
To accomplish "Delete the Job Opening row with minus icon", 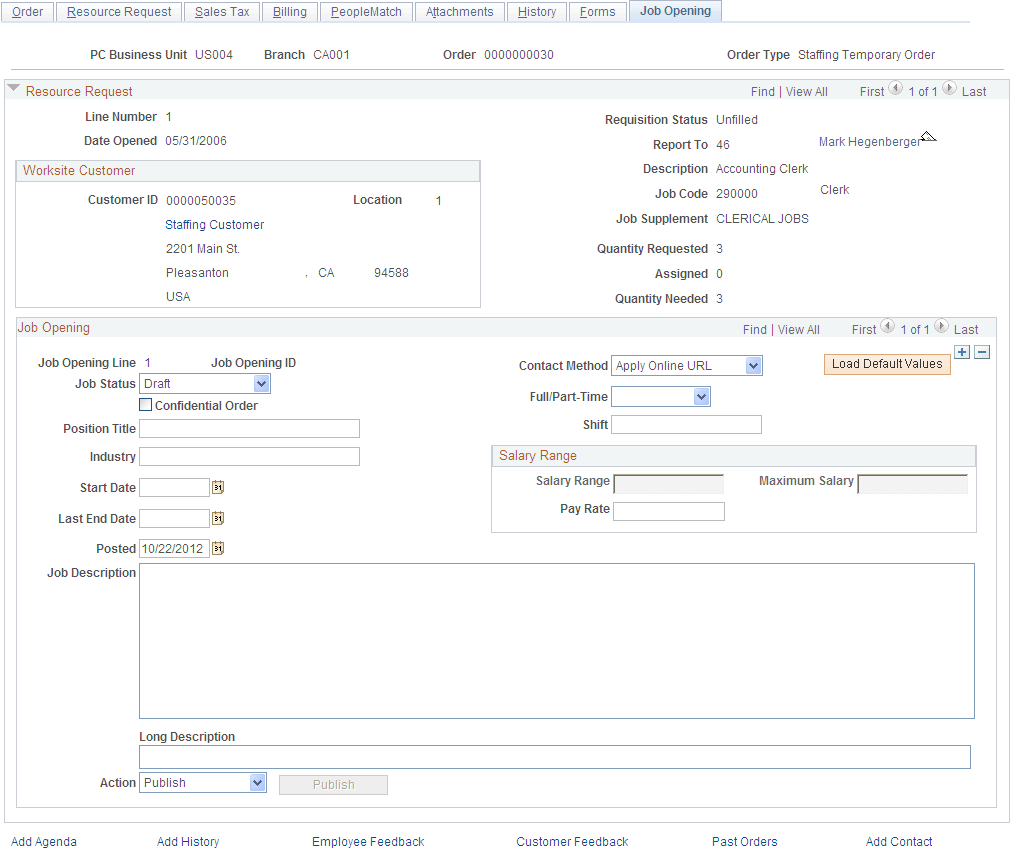I will coord(982,352).
